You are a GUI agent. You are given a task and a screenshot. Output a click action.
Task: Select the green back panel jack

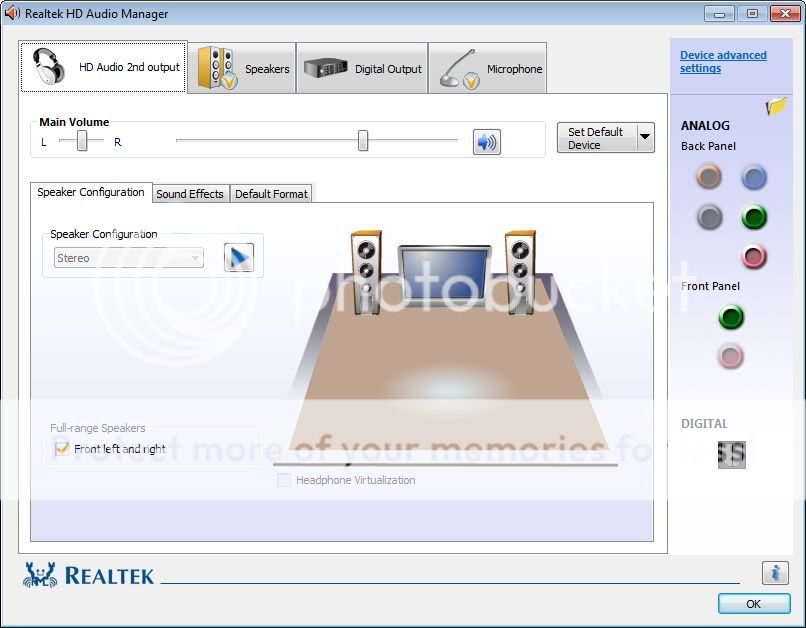pos(754,217)
